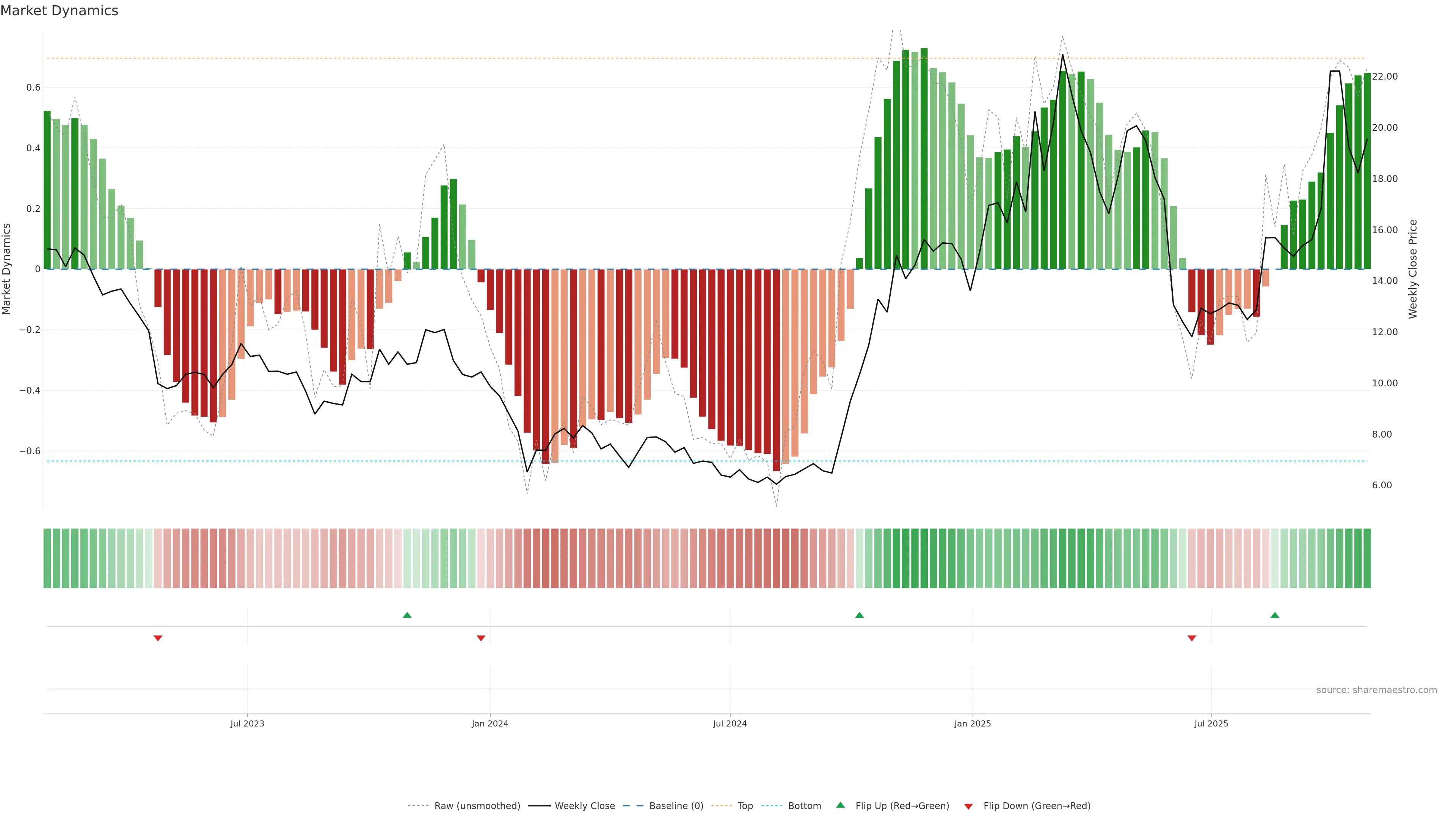Click the green flip-up marker after Jul 2025
The image size is (1456, 819).
pos(1274,615)
